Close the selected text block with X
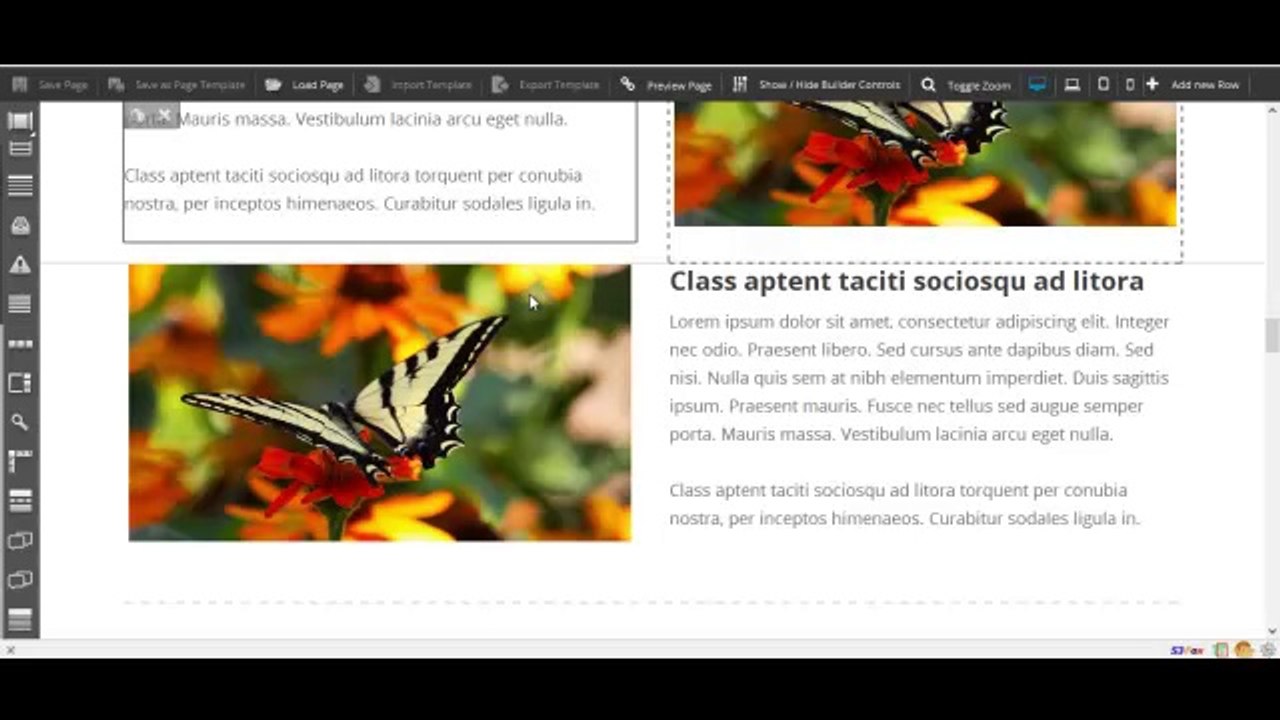 point(165,116)
